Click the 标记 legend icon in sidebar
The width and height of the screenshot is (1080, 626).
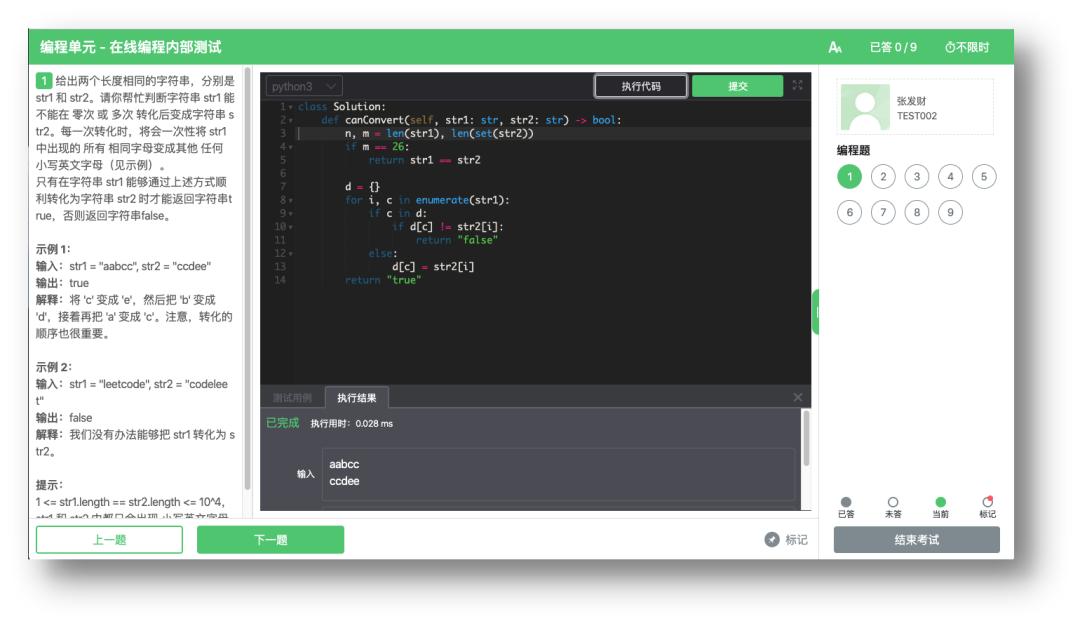click(988, 501)
